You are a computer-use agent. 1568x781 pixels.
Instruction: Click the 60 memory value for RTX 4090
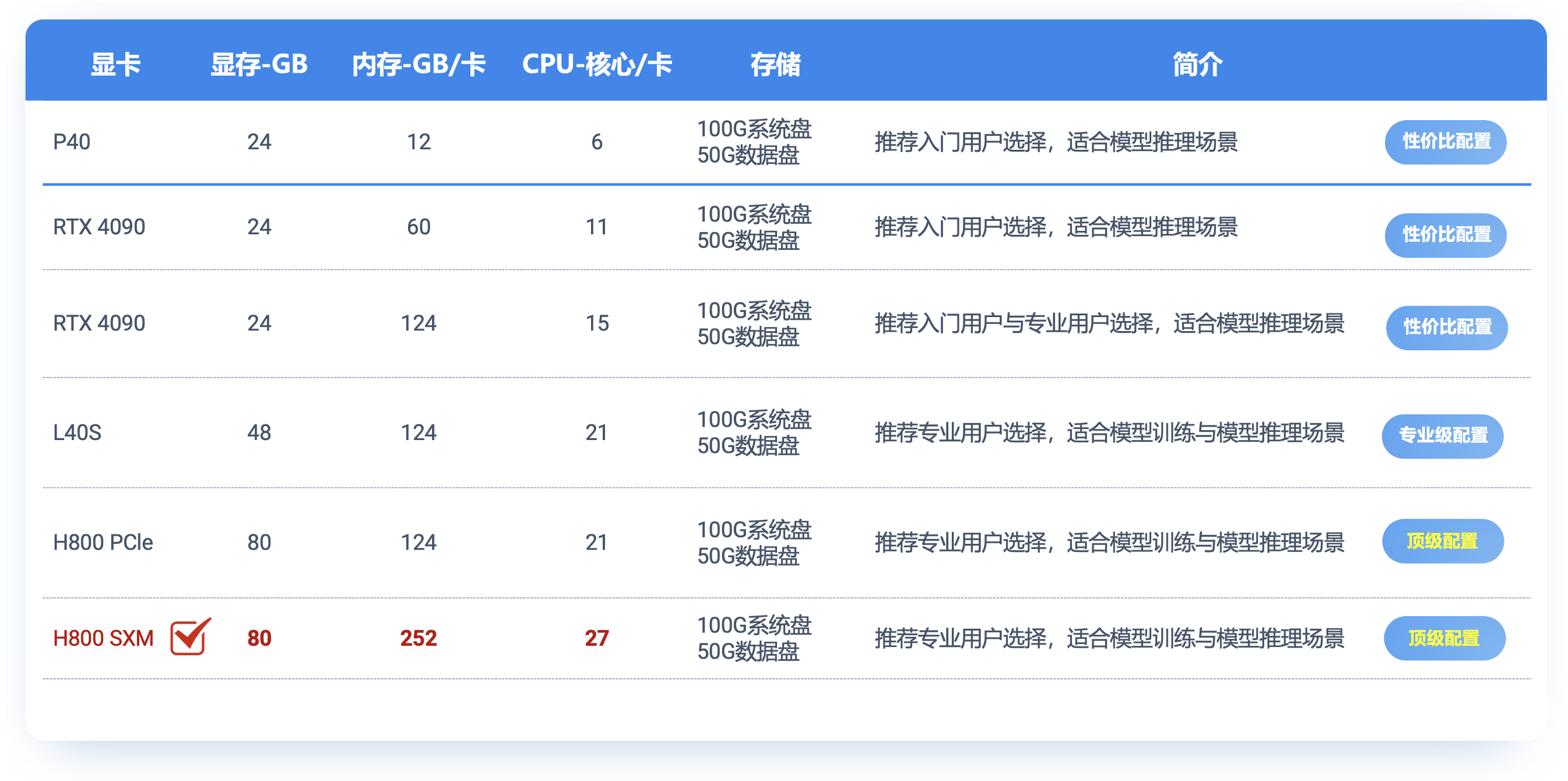pyautogui.click(x=419, y=227)
